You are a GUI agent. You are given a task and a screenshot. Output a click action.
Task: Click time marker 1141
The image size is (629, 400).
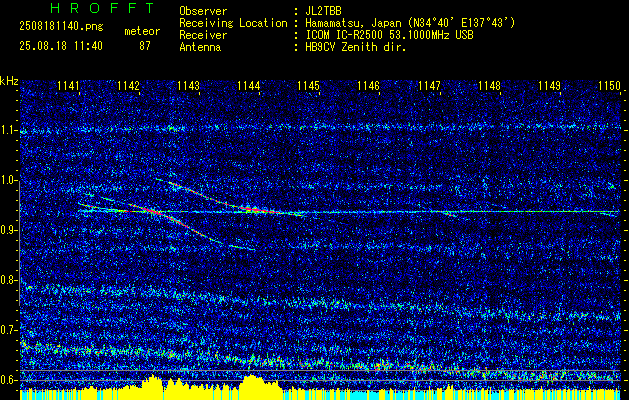(68, 86)
